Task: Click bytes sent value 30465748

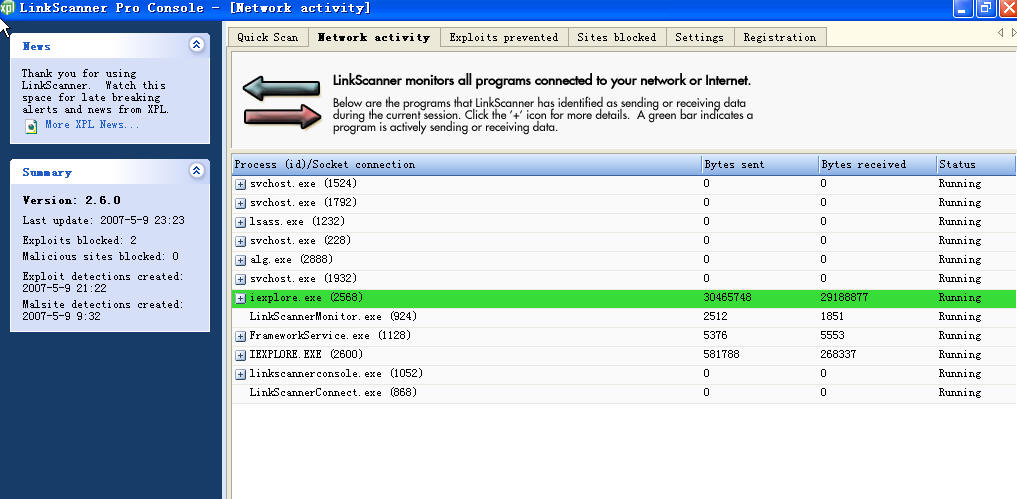Action: (728, 298)
